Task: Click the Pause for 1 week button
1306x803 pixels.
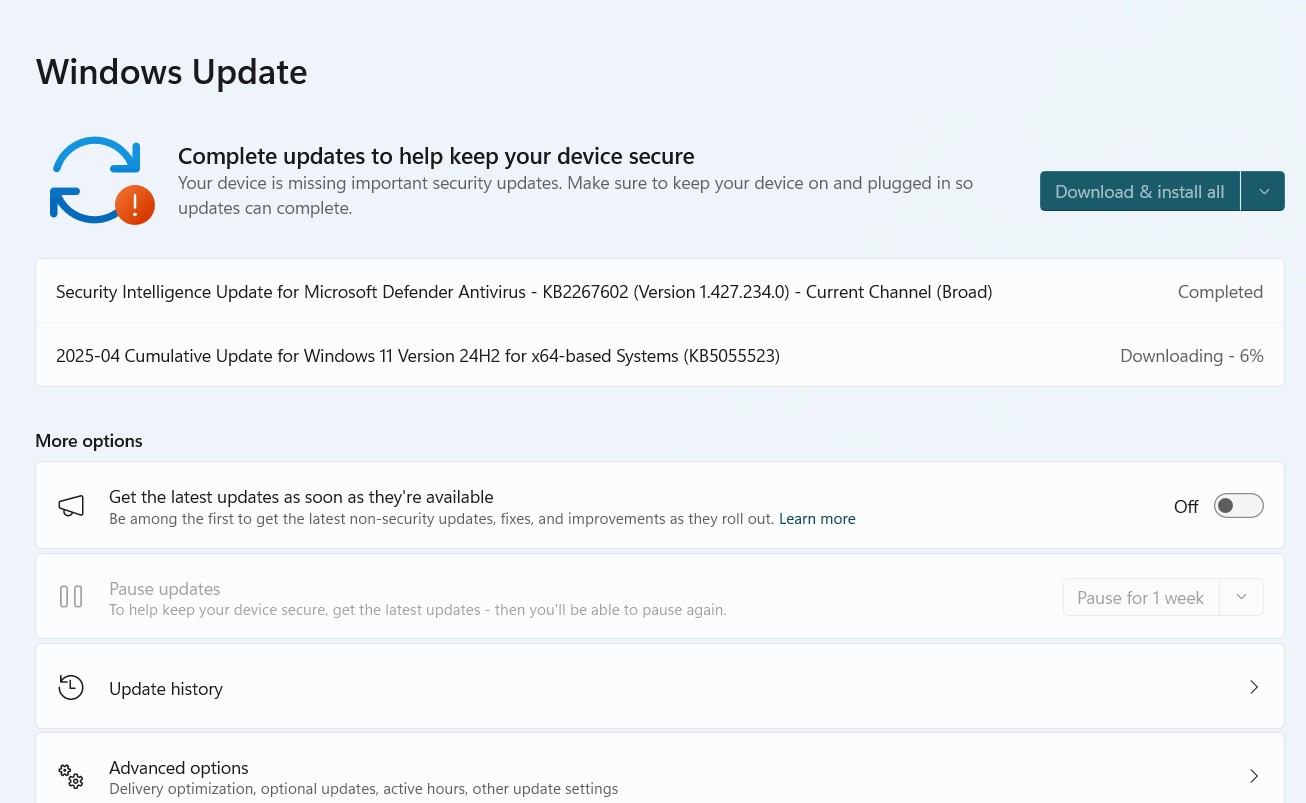Action: coord(1140,597)
